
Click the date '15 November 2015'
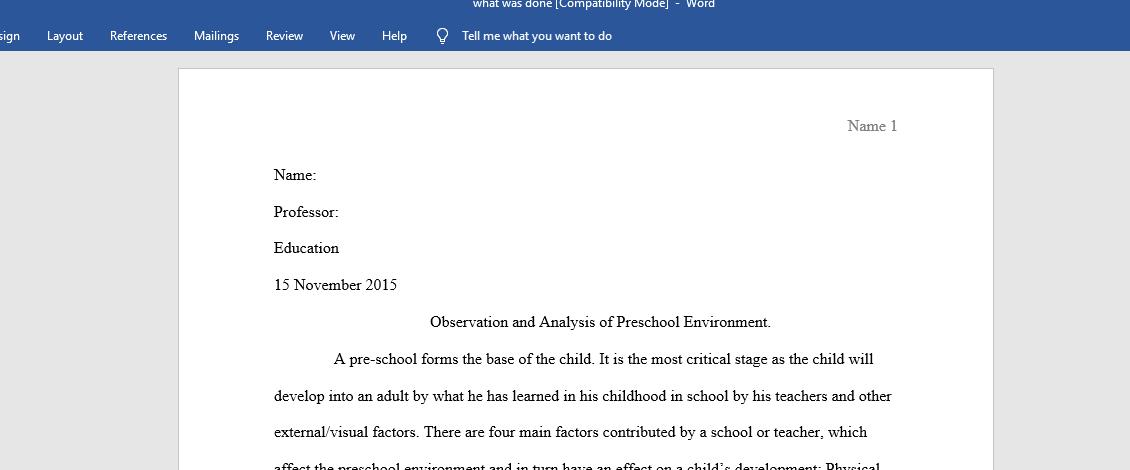(x=335, y=285)
